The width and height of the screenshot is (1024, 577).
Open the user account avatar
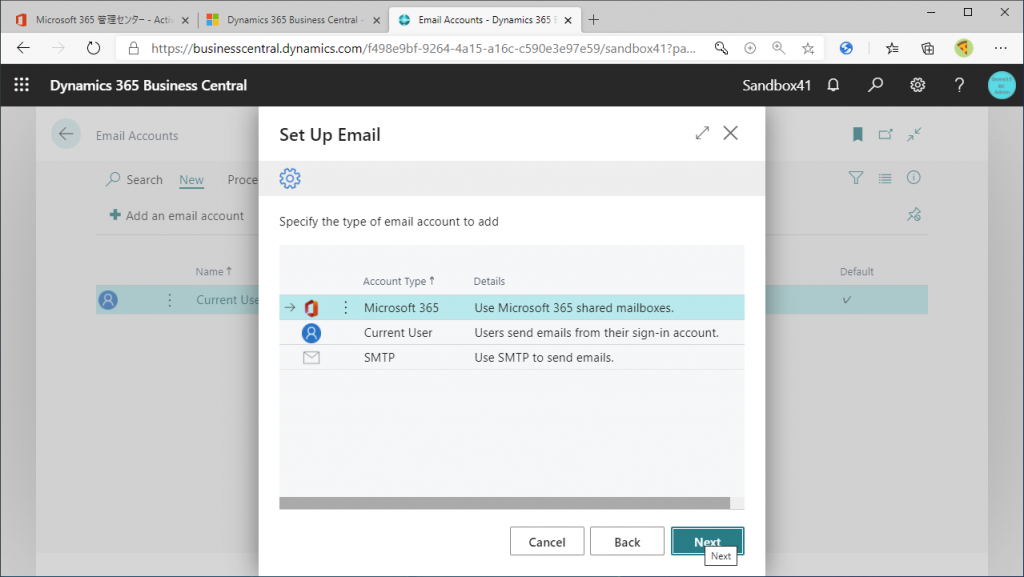coord(1001,86)
